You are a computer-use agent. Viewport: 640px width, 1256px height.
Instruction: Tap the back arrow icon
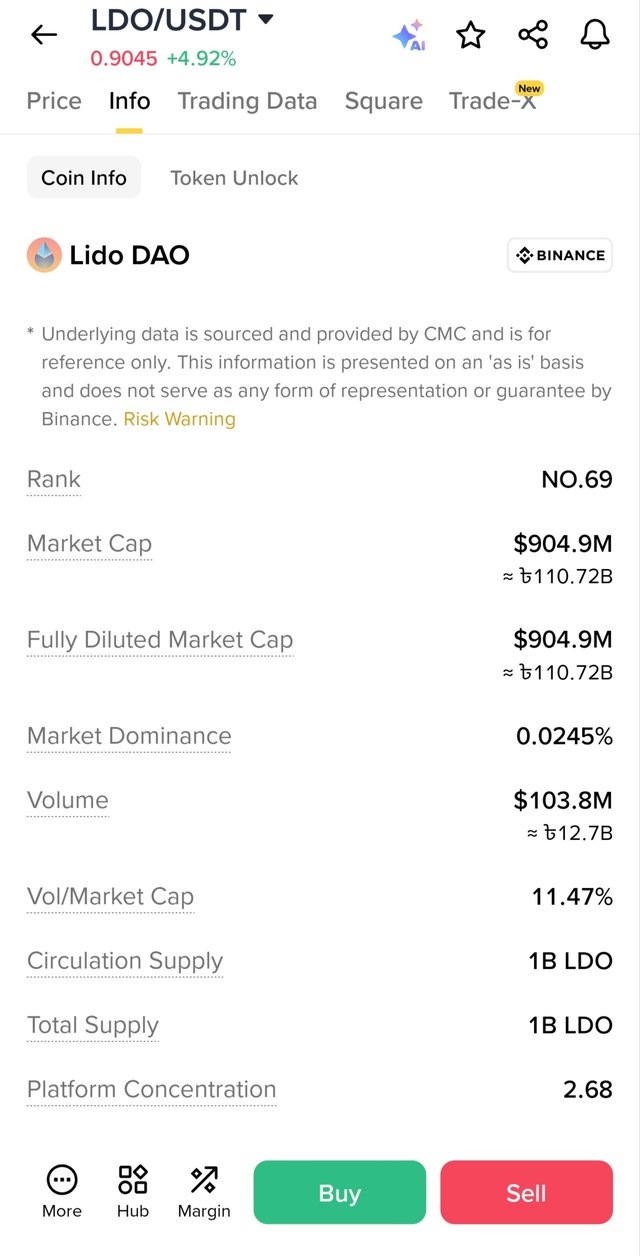coord(44,35)
